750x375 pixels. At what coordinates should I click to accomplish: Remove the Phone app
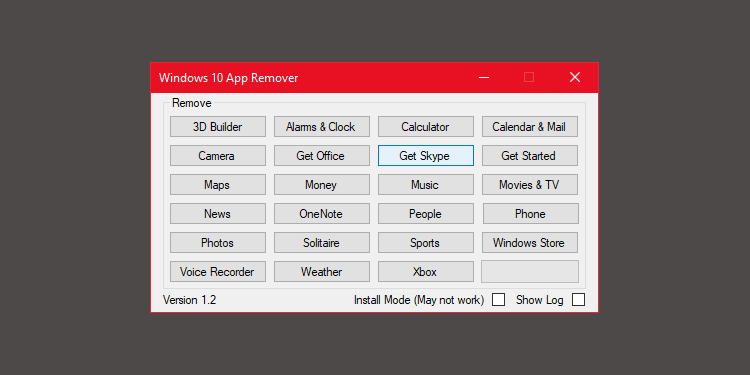pyautogui.click(x=530, y=214)
